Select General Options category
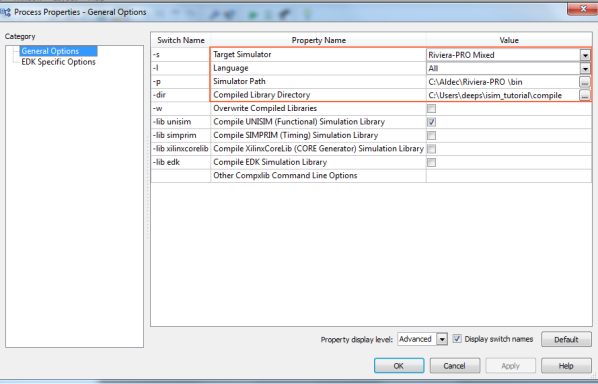598x384 pixels. pos(50,51)
